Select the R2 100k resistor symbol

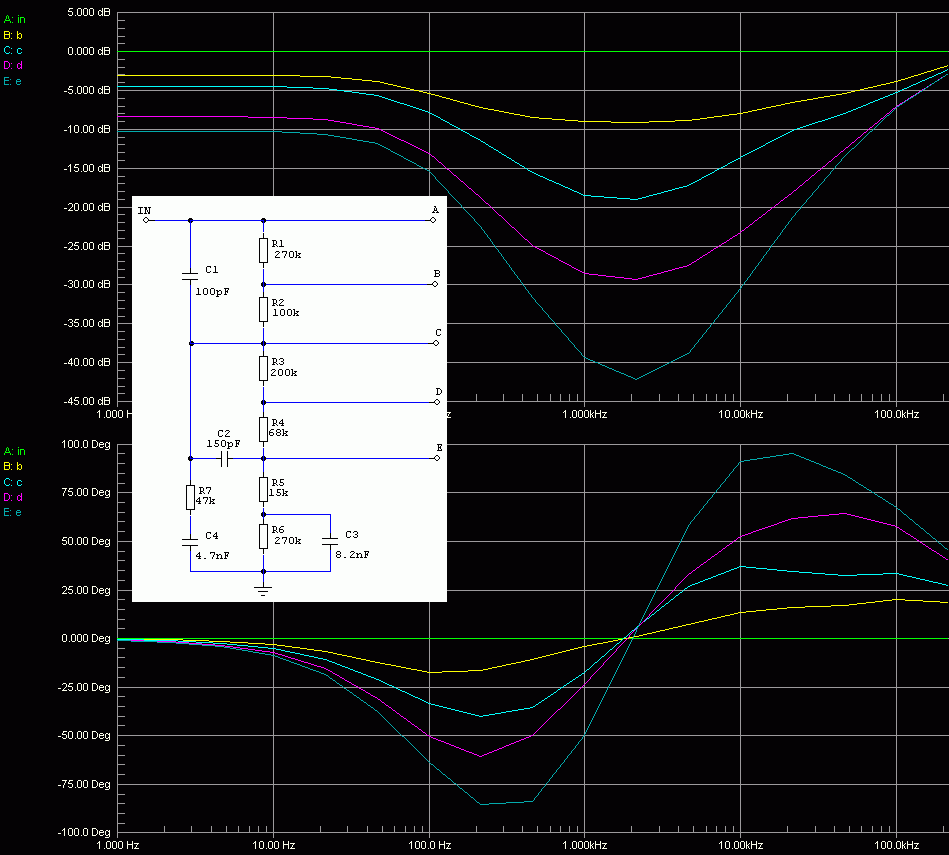pyautogui.click(x=263, y=309)
